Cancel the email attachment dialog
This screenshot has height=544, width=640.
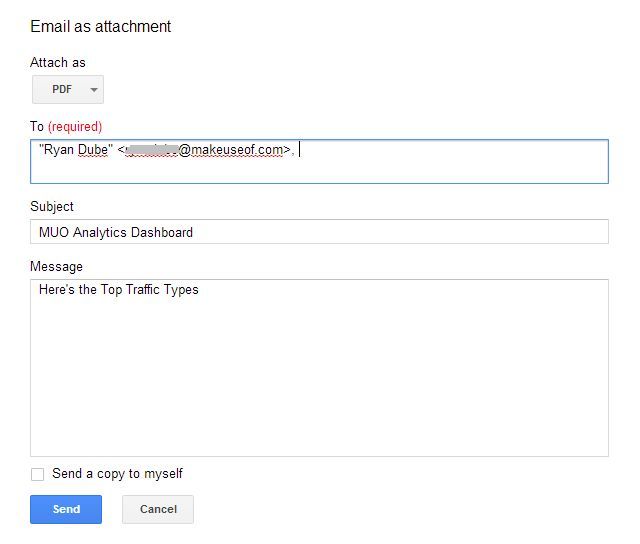(x=158, y=509)
